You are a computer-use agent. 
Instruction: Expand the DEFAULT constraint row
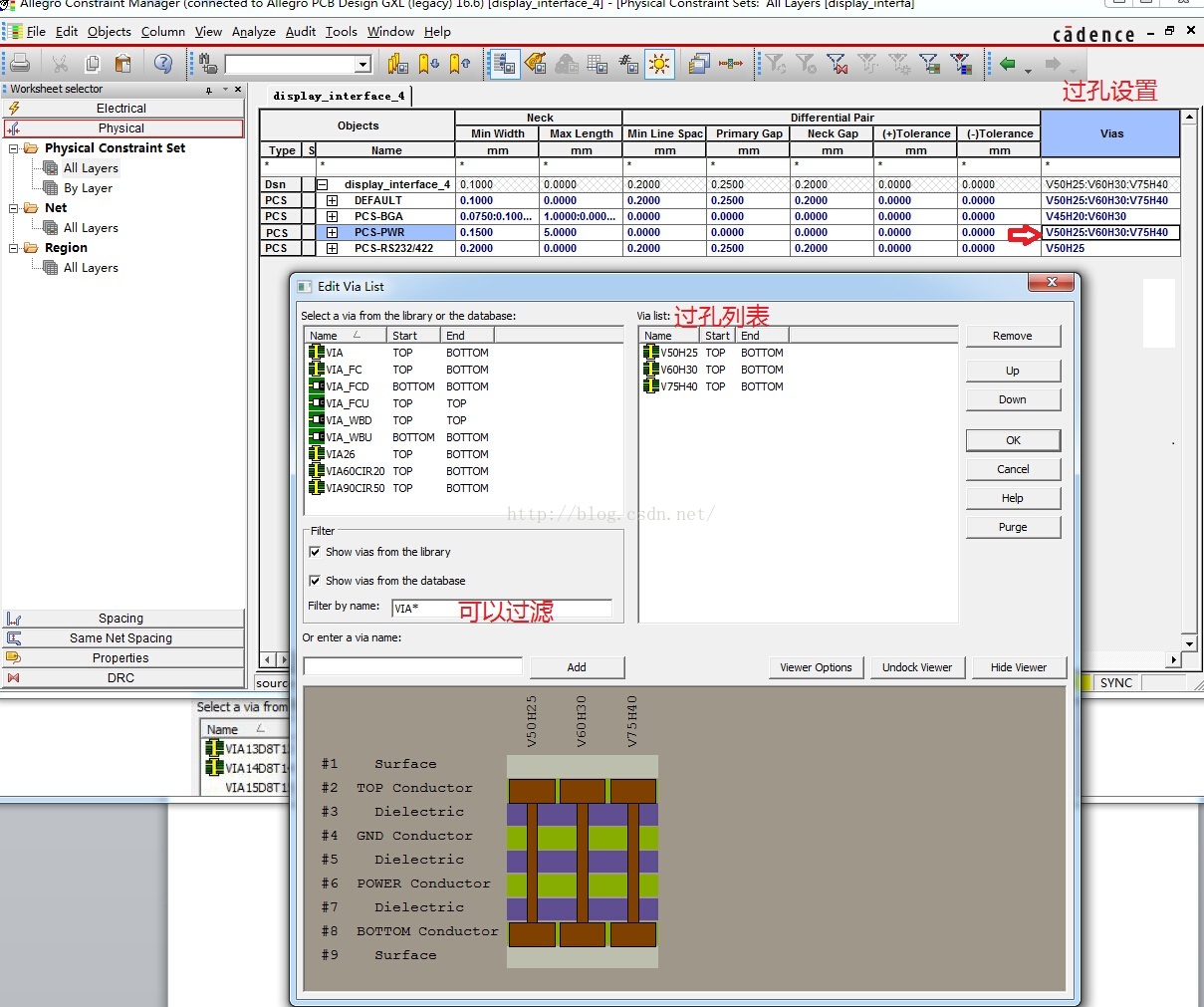point(332,200)
